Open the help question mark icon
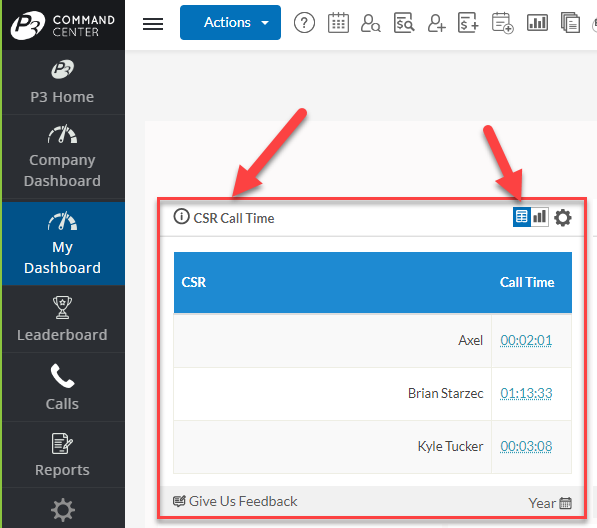Screen dimensions: 597x528 point(304,23)
